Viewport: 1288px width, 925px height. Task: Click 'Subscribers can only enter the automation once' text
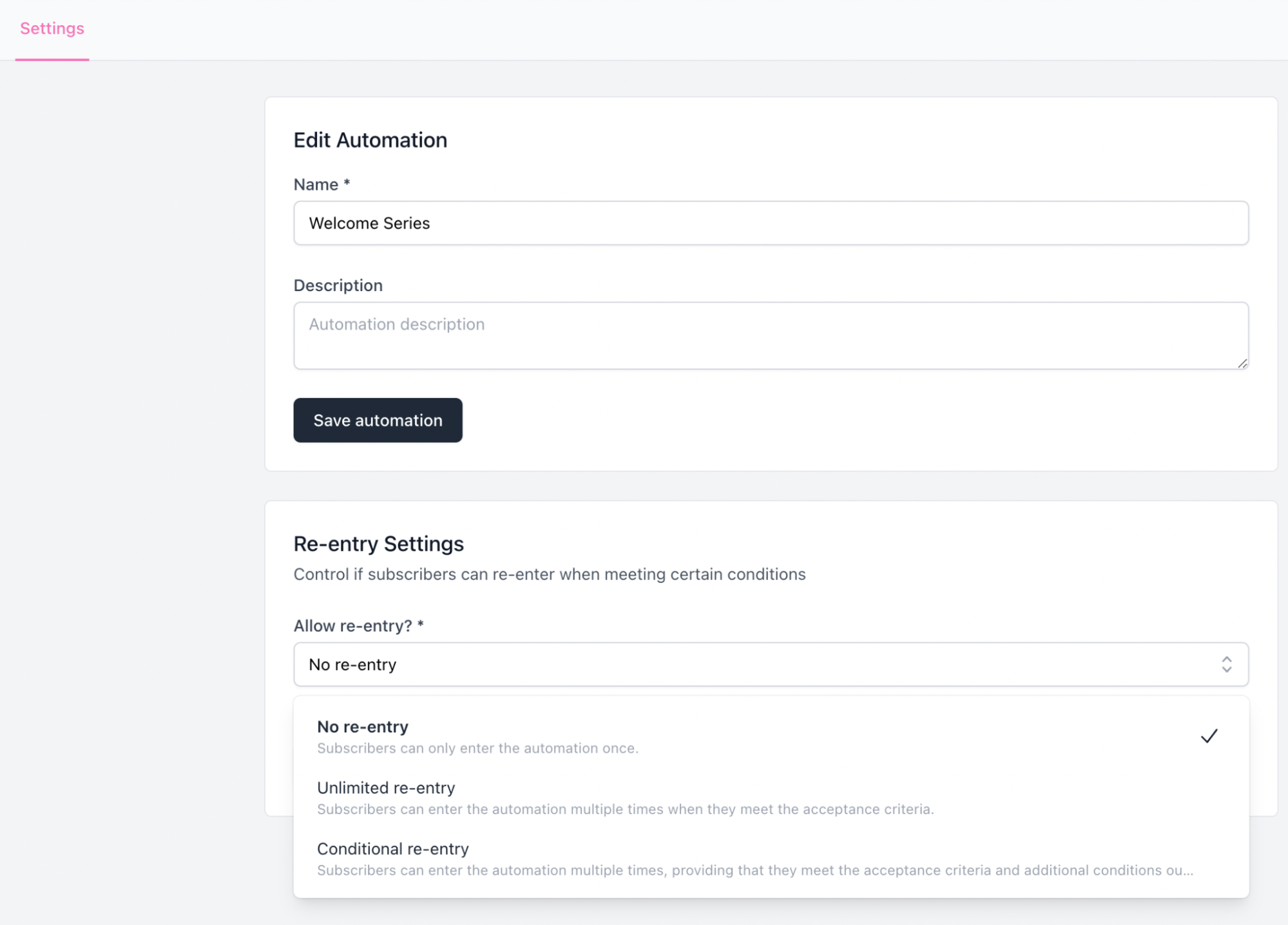[477, 748]
